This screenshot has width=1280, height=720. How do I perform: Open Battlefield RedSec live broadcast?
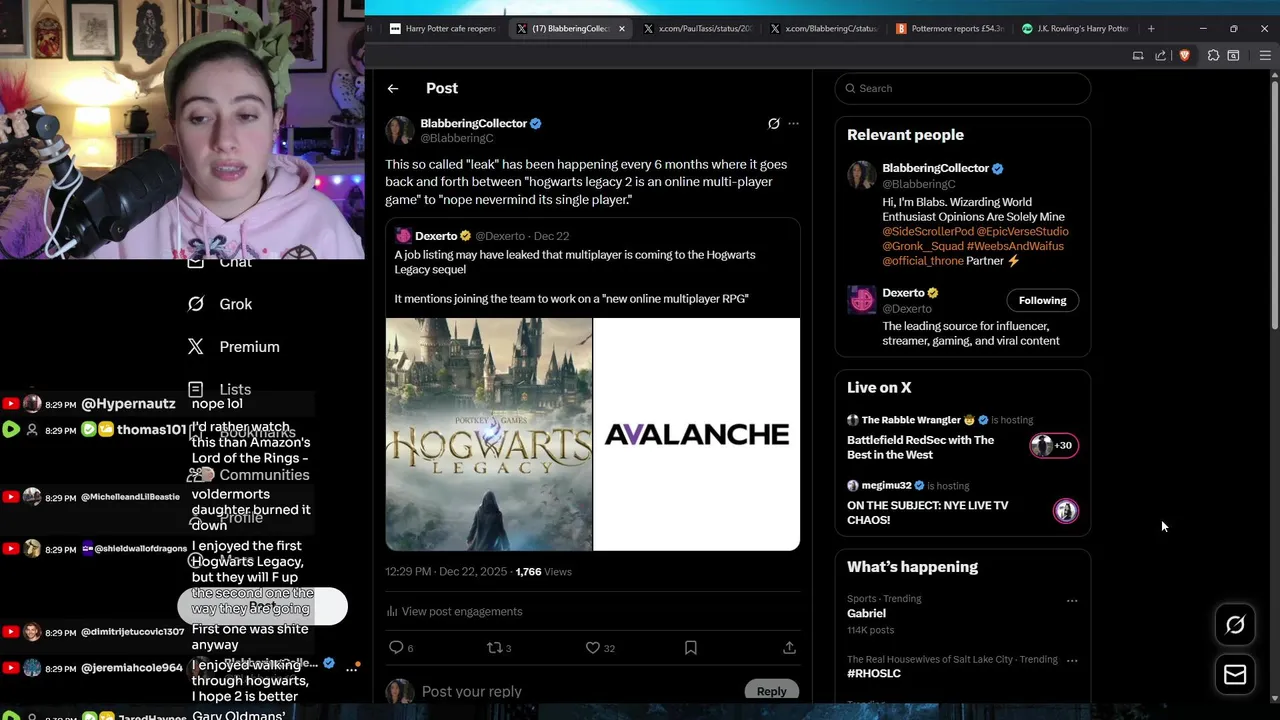coord(920,447)
